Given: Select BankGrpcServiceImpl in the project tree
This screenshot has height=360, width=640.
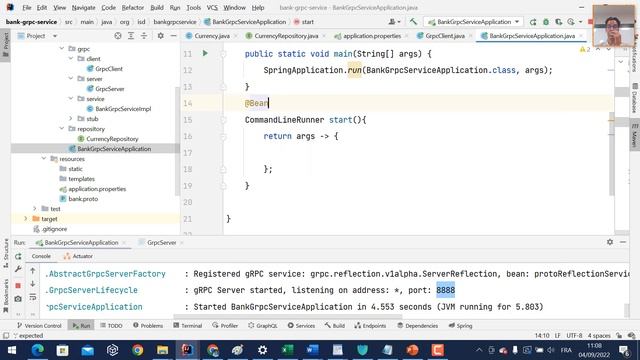Looking at the screenshot, I should pos(123,109).
